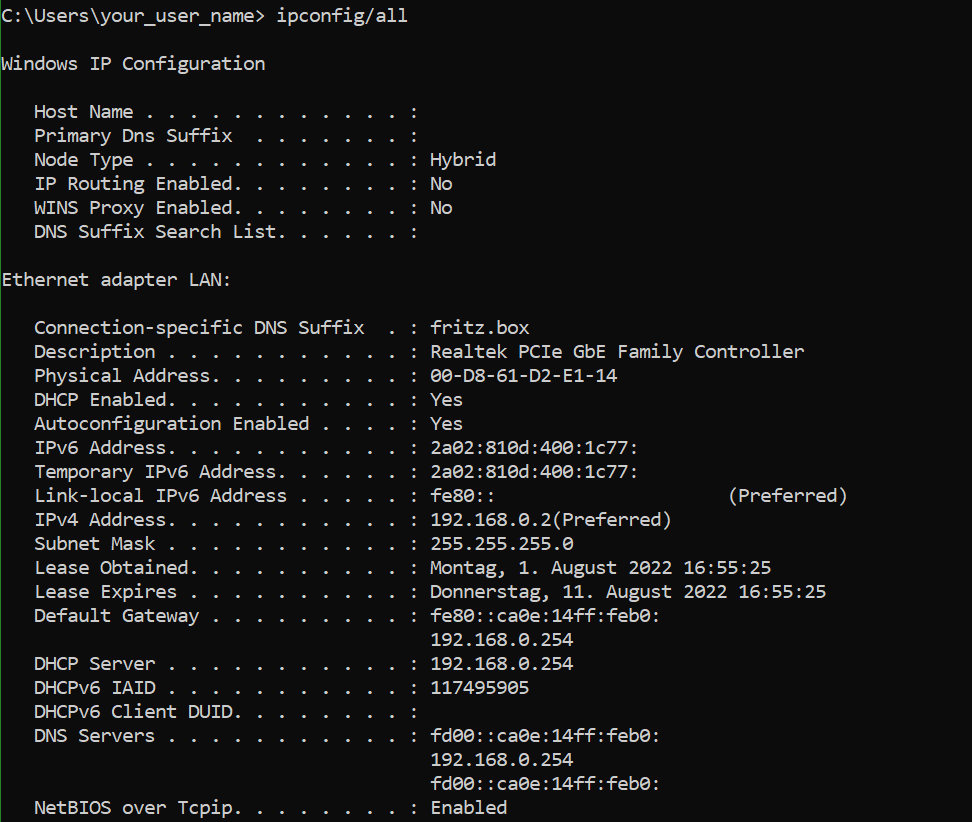Image resolution: width=972 pixels, height=822 pixels.
Task: Click the Default Gateway fe80::ca0e address
Action: coord(545,616)
